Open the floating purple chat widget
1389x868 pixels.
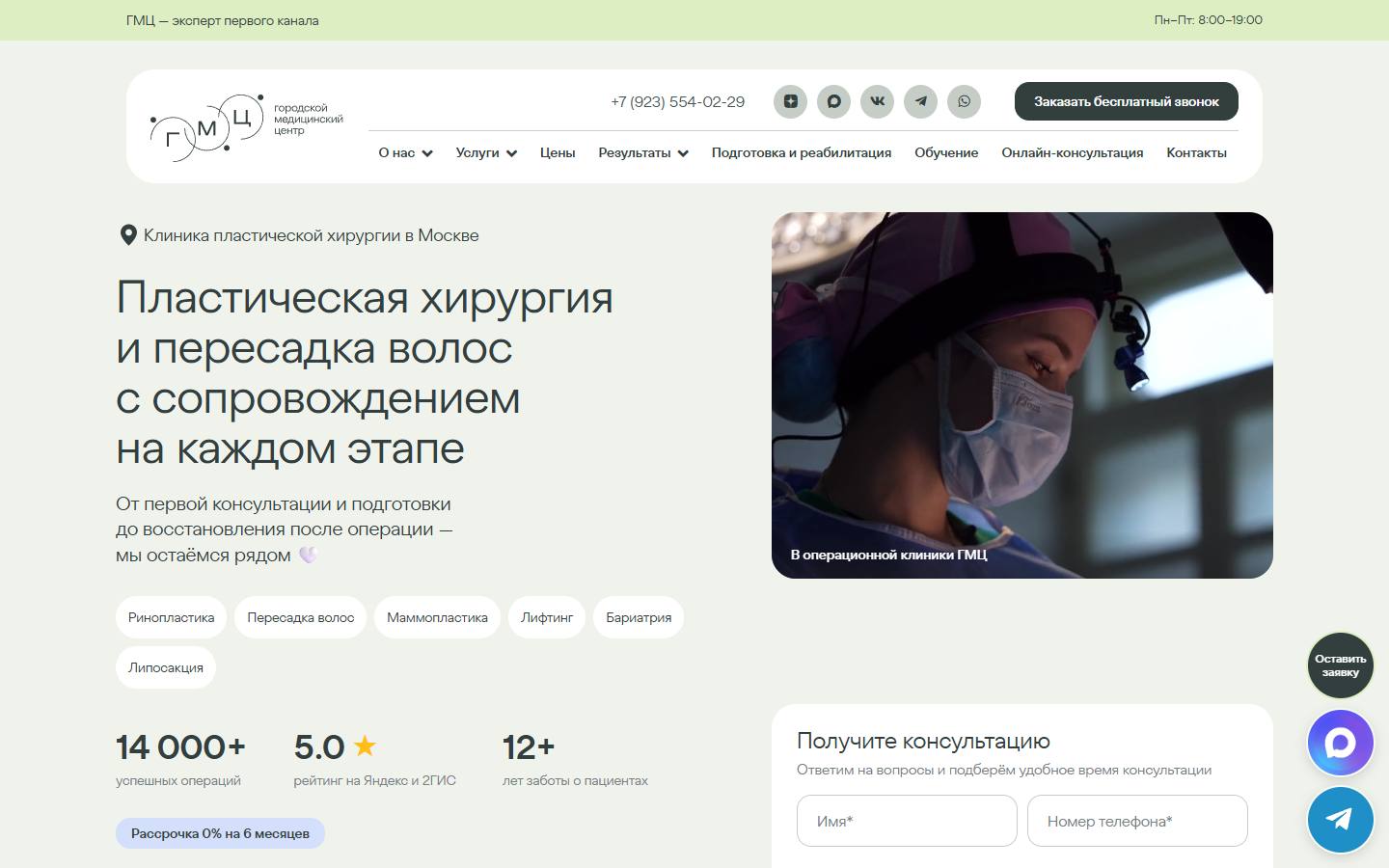1340,743
